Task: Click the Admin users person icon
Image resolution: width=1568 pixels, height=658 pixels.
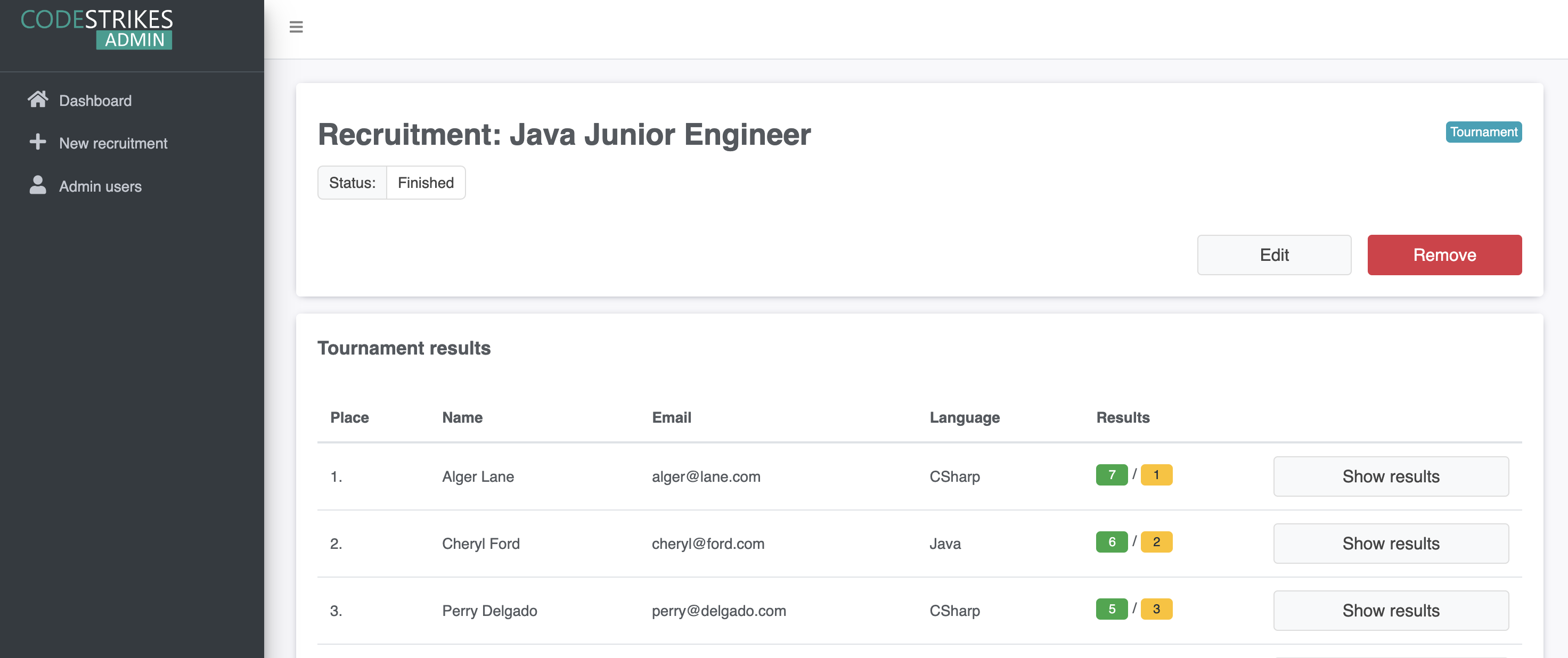Action: click(x=38, y=185)
